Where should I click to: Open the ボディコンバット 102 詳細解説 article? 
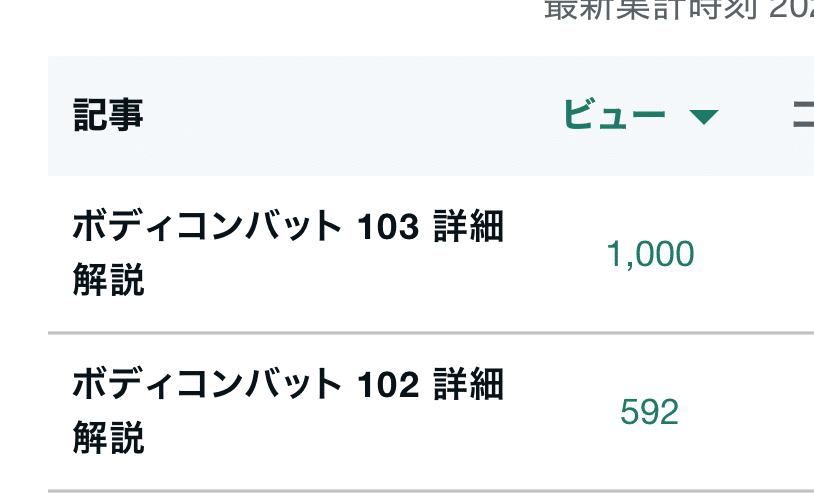287,410
